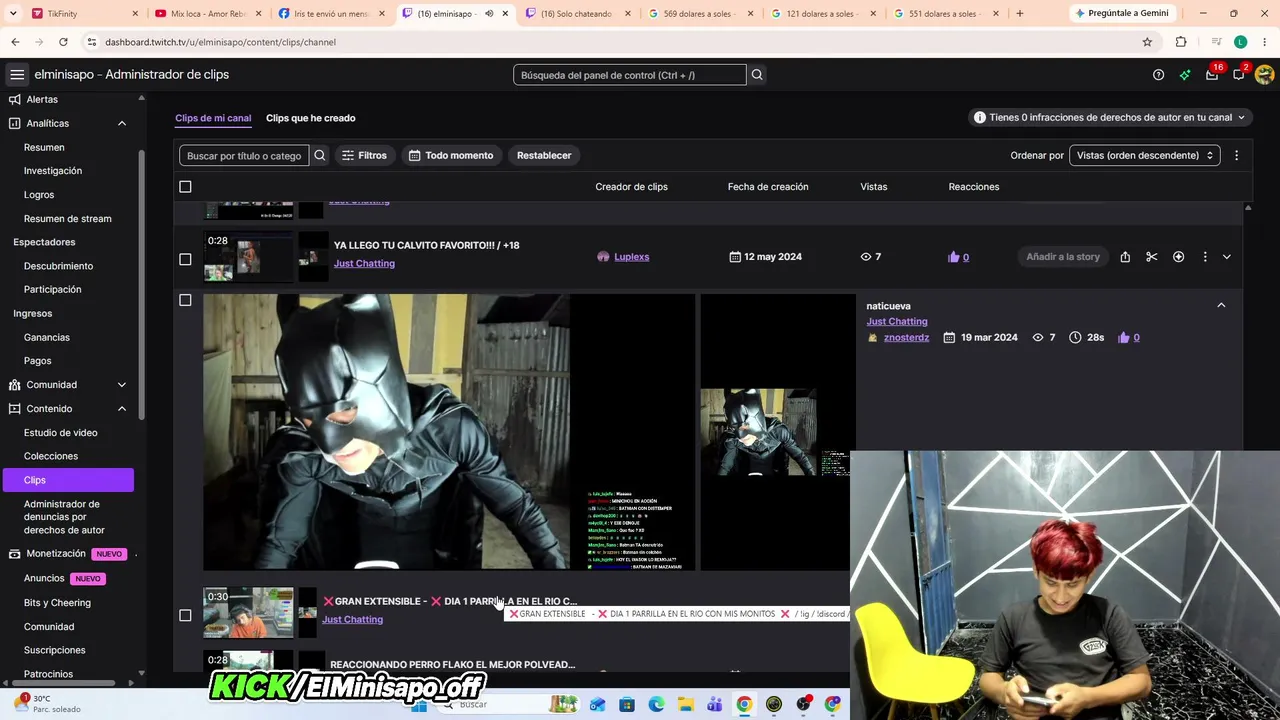Open the Luplexs clip creator link
The height and width of the screenshot is (720, 1280).
click(631, 257)
